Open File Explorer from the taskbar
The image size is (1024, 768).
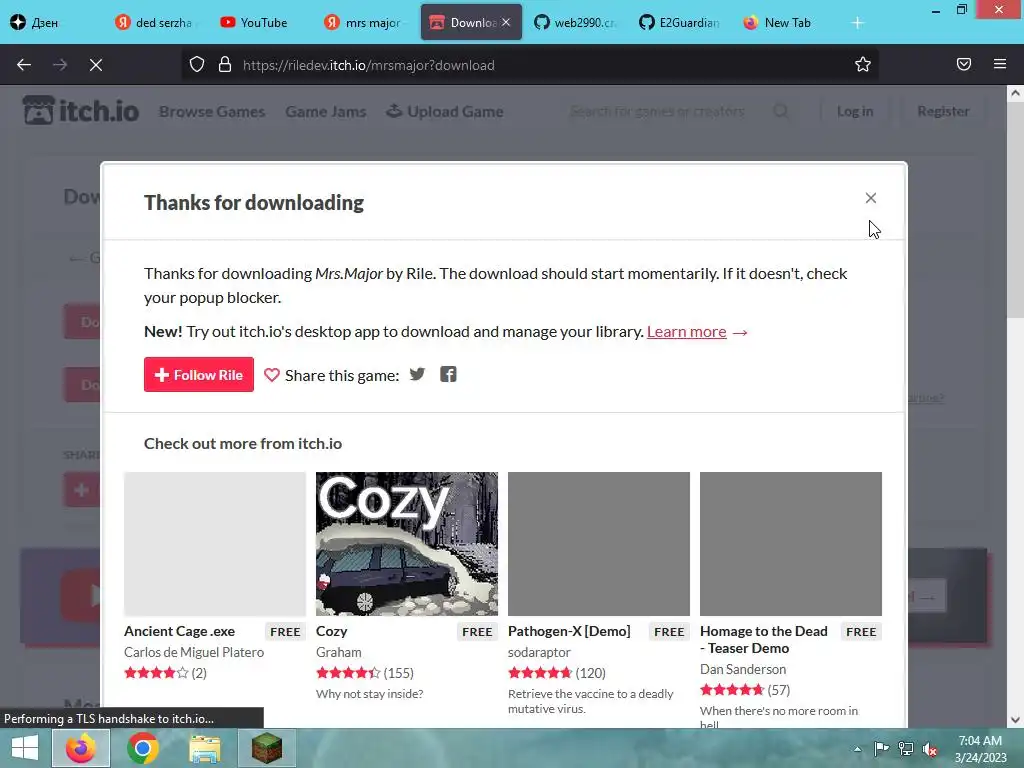(205, 748)
